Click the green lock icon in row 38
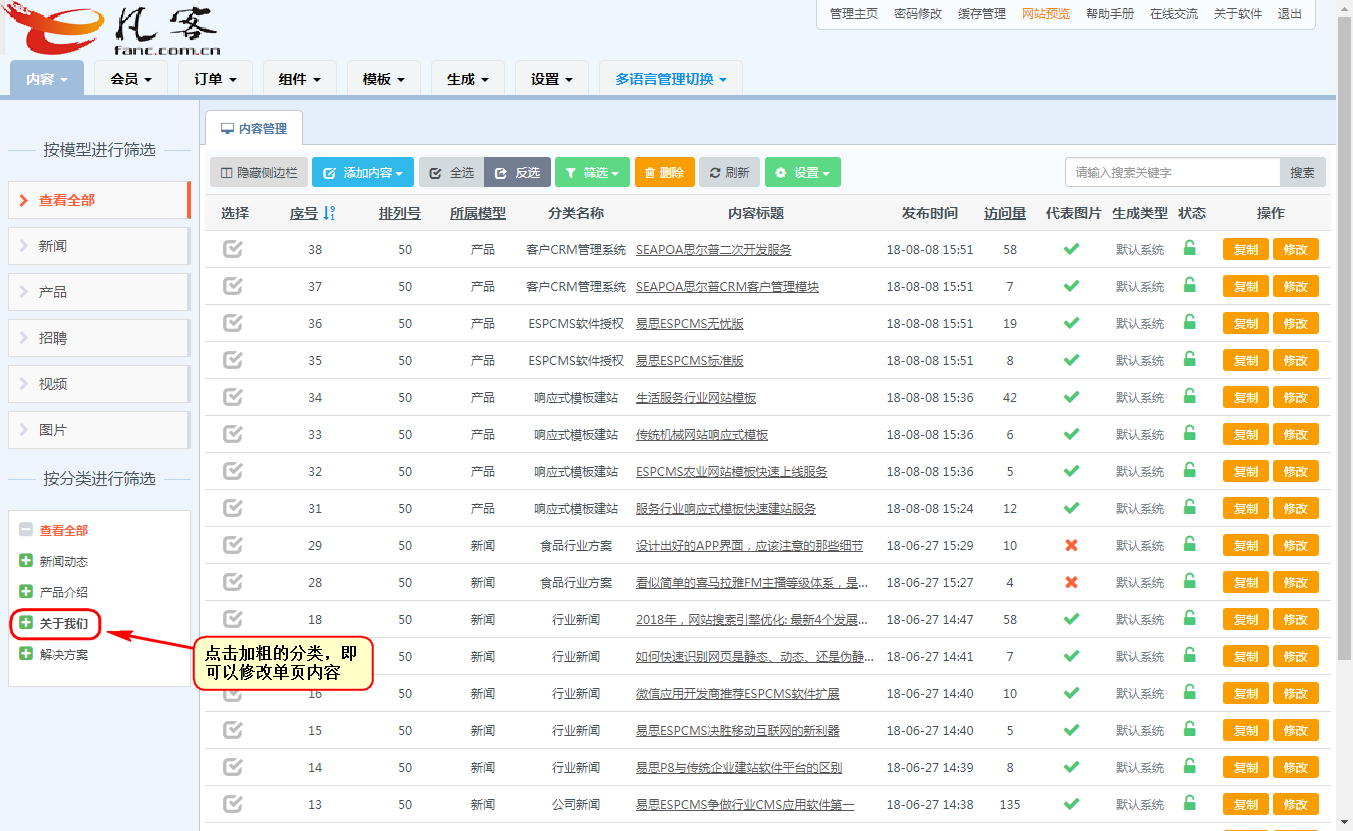 coord(1189,248)
